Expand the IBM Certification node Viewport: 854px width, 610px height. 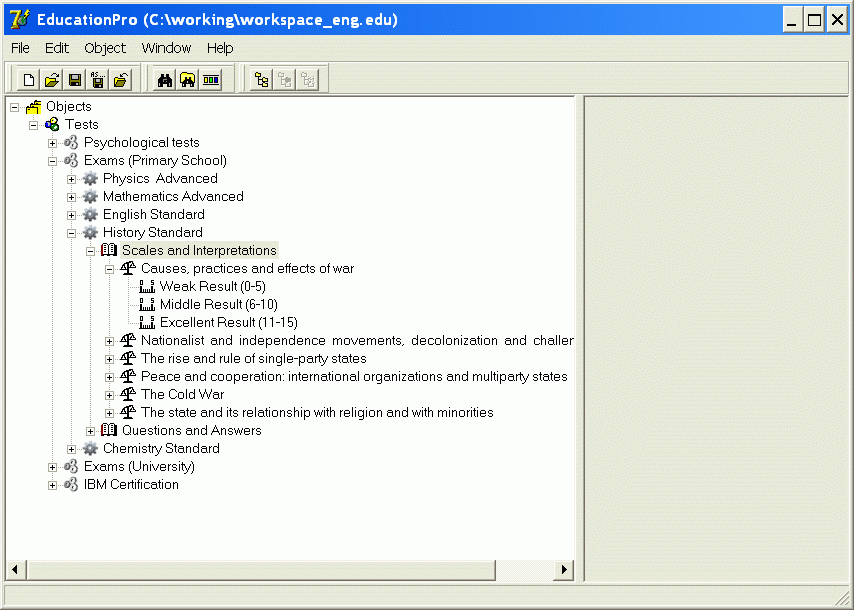[53, 485]
